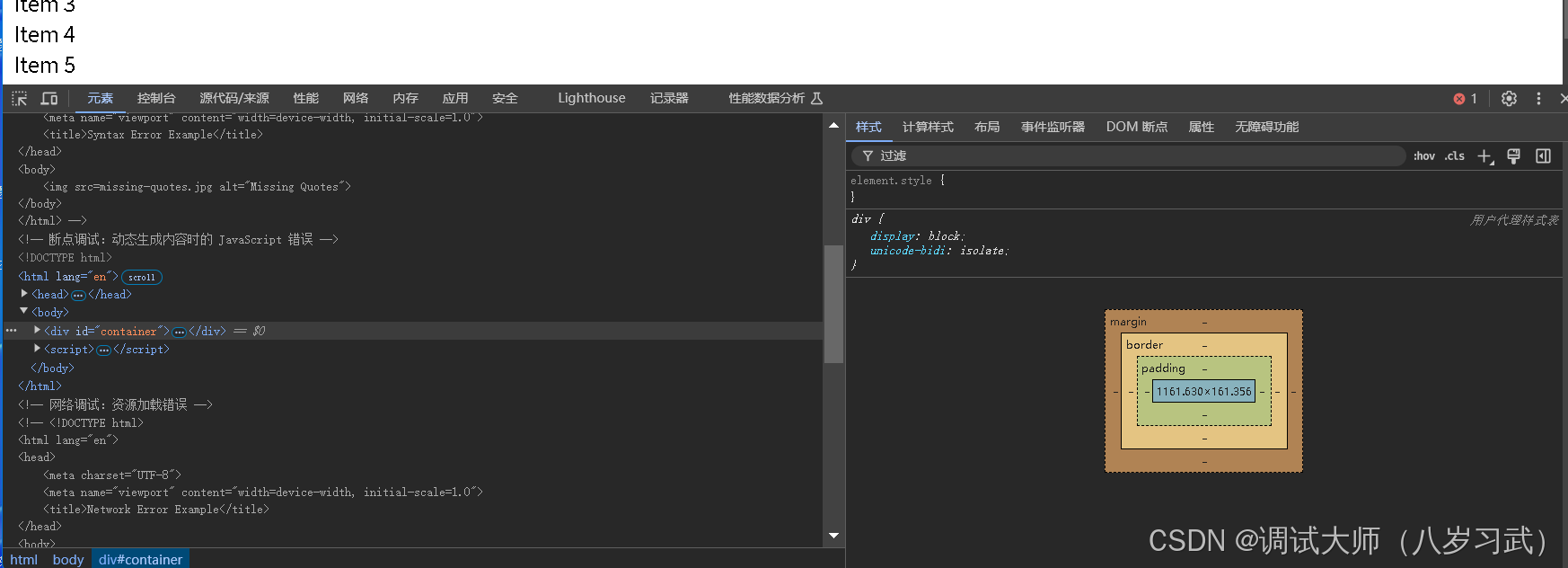1568x568 pixels.
Task: Select the 无障碍功能 Accessibility sub-tab
Action: click(1266, 127)
